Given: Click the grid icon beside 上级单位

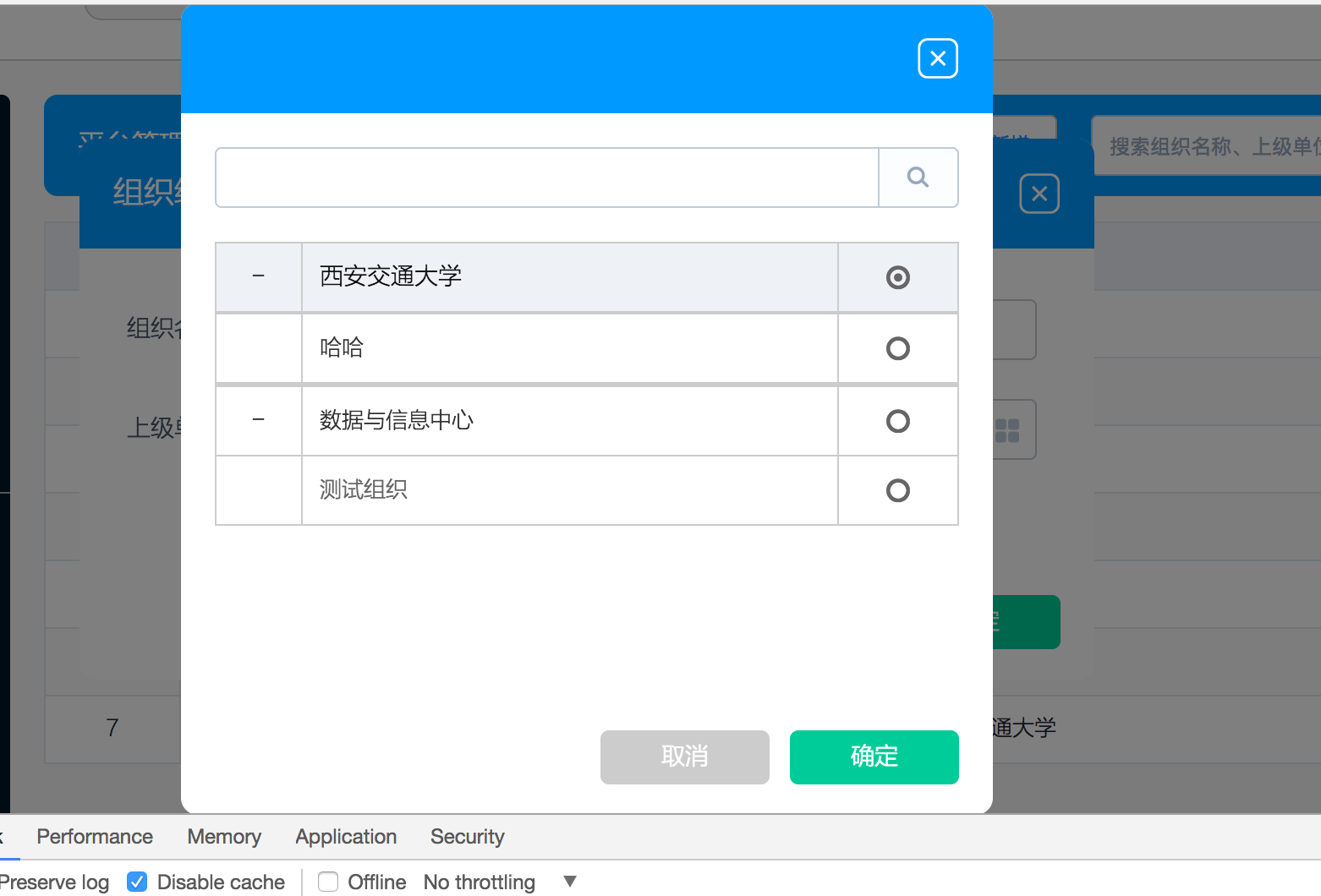Looking at the screenshot, I should point(1009,429).
